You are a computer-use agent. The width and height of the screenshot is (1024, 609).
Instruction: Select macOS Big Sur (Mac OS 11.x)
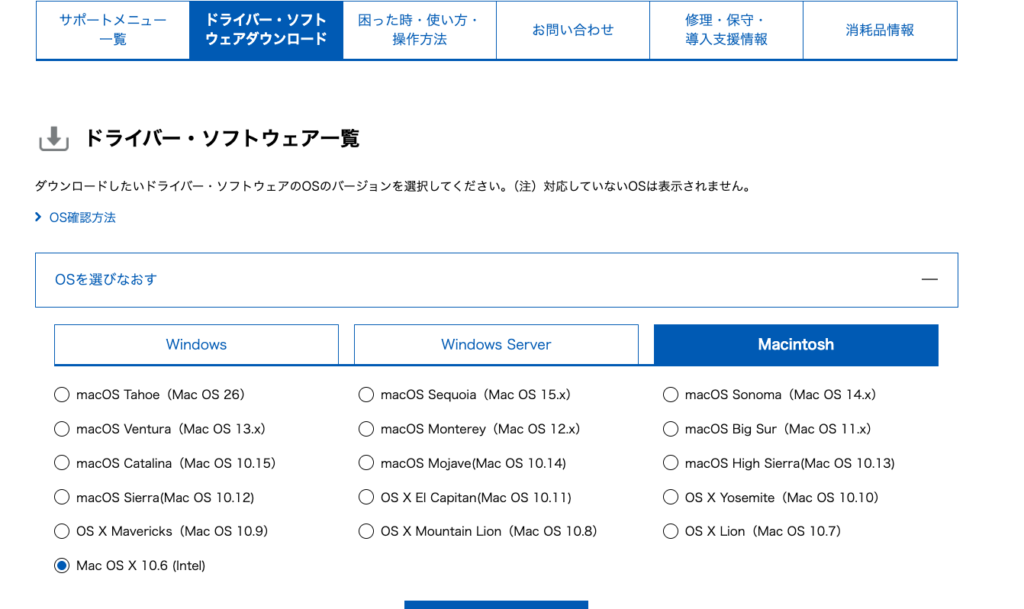[671, 429]
